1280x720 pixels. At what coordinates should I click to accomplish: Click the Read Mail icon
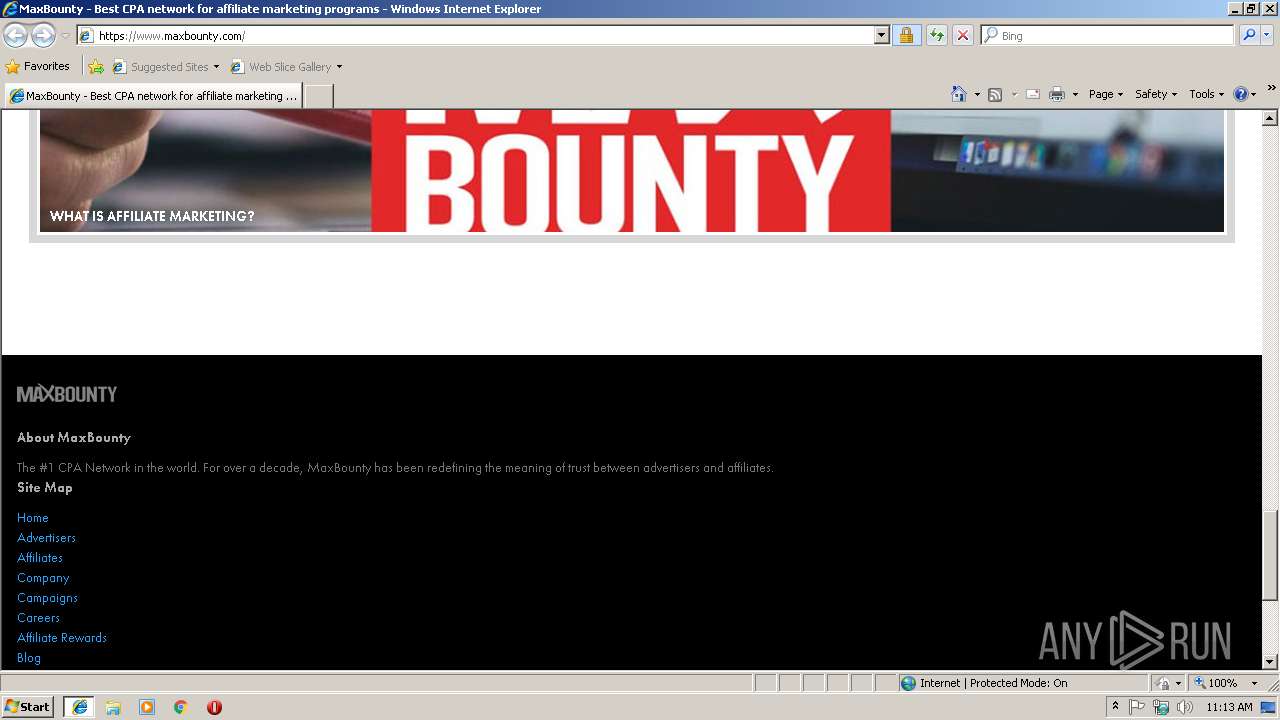pyautogui.click(x=1033, y=94)
